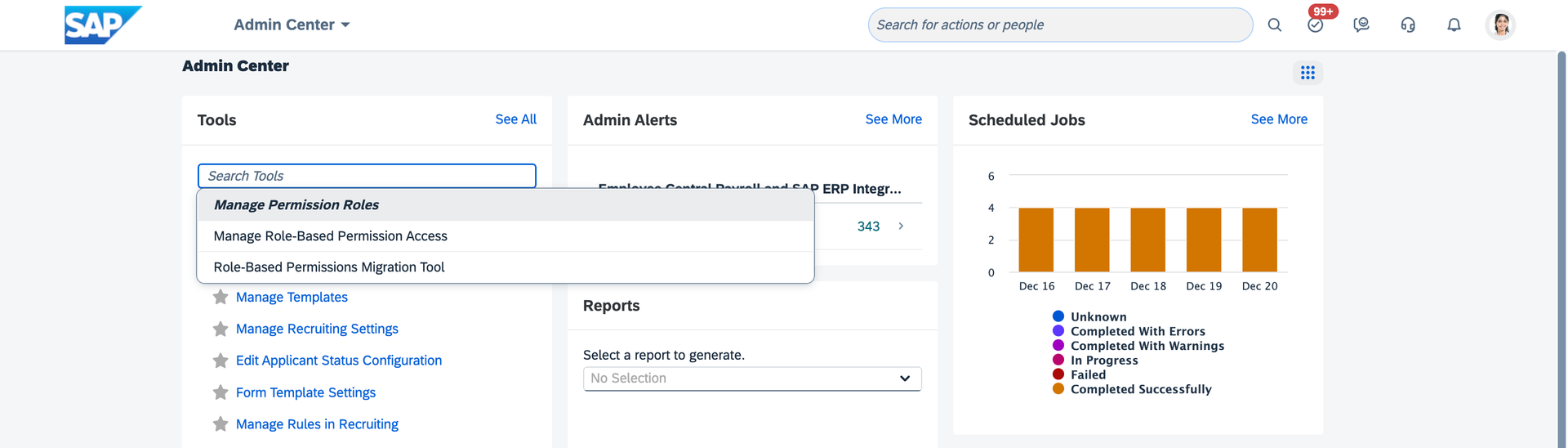Click See More in Scheduled Jobs
This screenshot has height=448, width=1568.
coord(1279,119)
